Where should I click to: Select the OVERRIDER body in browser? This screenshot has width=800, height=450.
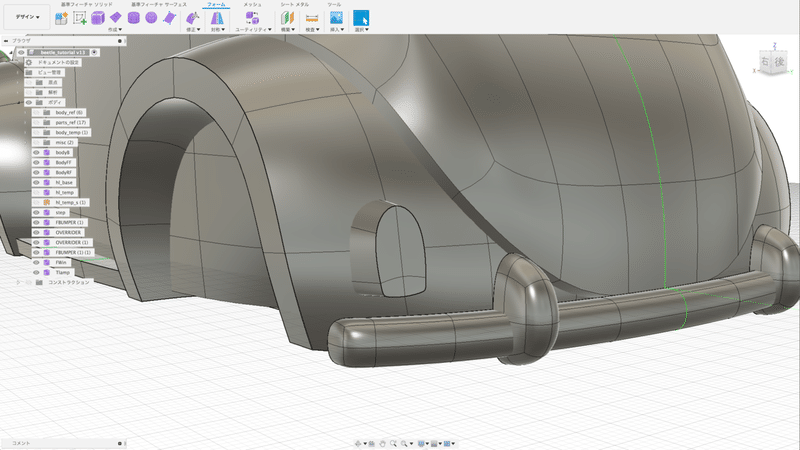pyautogui.click(x=69, y=232)
